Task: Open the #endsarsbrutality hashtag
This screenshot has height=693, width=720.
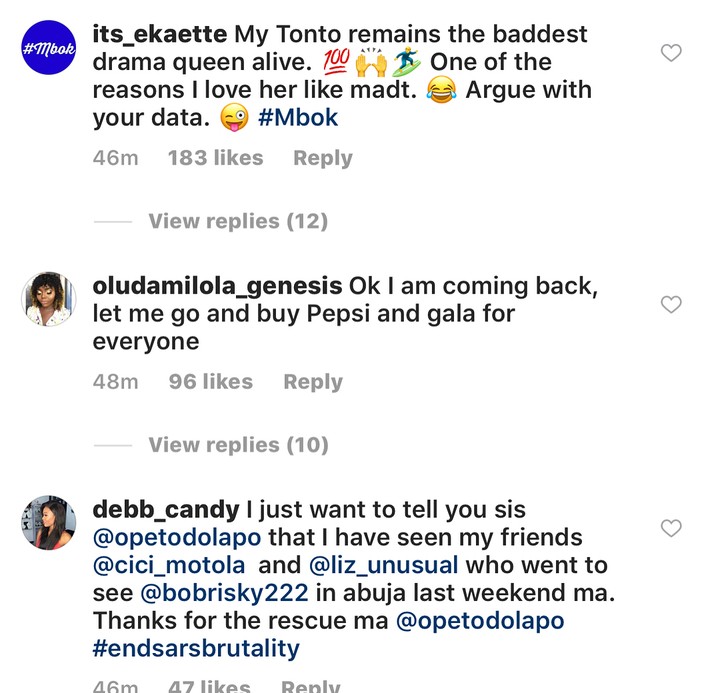Action: pos(196,648)
